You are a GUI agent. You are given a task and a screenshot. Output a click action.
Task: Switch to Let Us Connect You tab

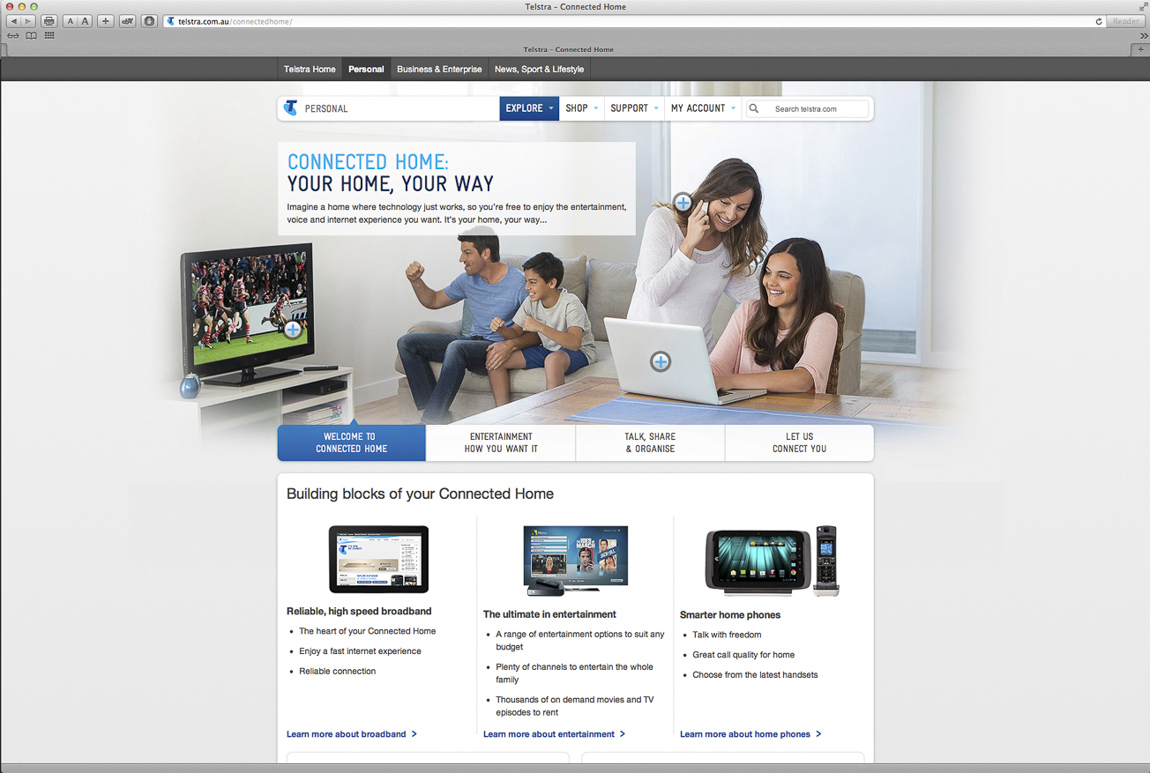click(x=799, y=442)
